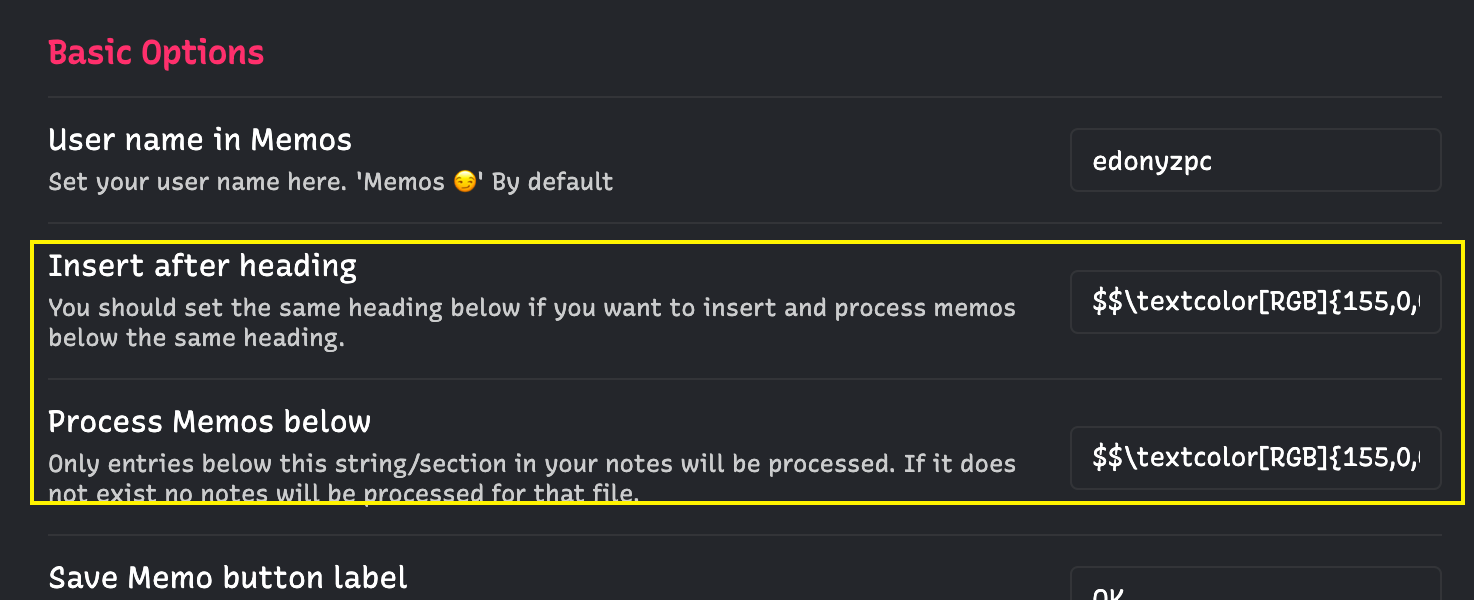
Task: Click the Insert after heading text box
Action: click(1255, 302)
